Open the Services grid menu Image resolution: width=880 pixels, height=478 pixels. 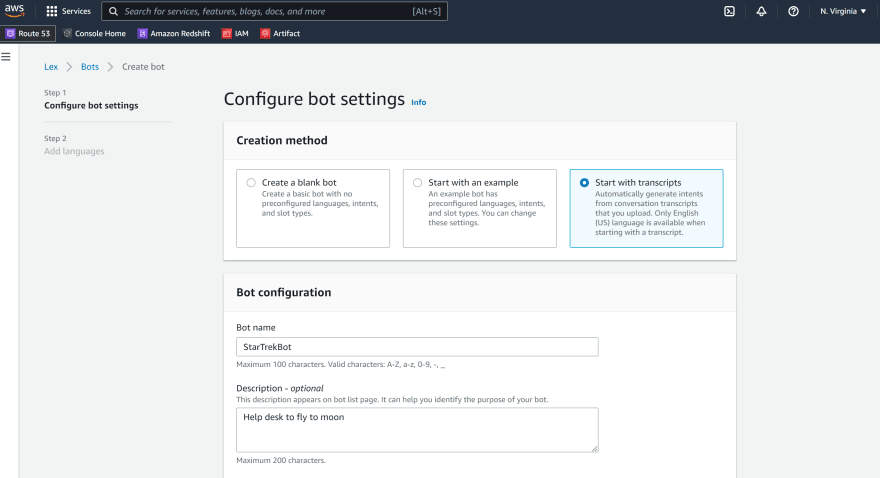[52, 11]
